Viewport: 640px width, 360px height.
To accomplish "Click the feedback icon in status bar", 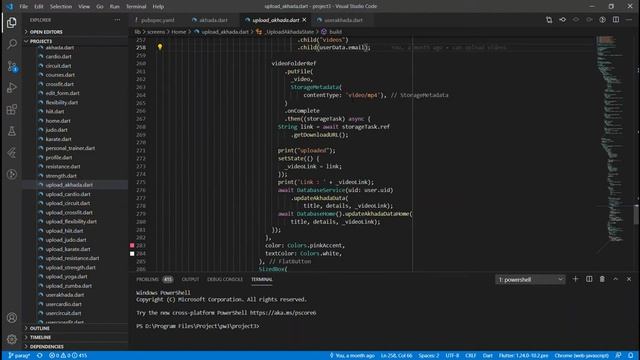I will [x=618, y=356].
